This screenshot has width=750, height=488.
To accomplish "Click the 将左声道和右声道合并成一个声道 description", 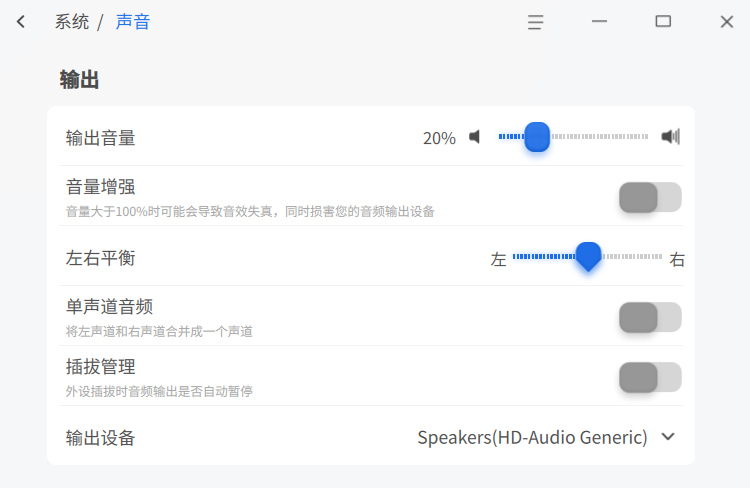I will coord(159,332).
